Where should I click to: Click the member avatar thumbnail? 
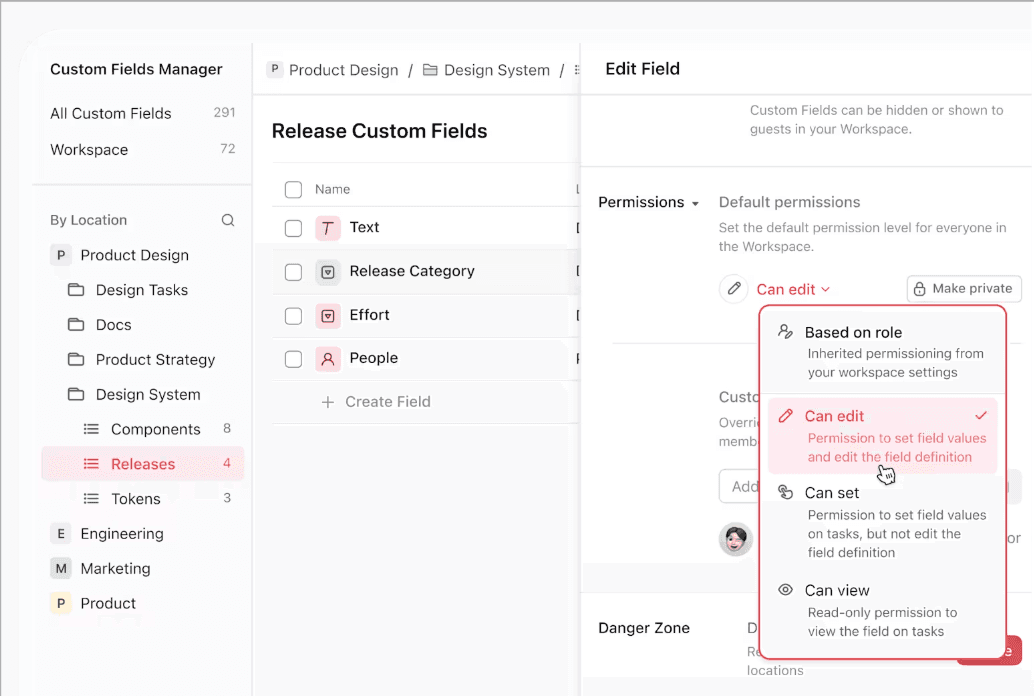pyautogui.click(x=735, y=539)
